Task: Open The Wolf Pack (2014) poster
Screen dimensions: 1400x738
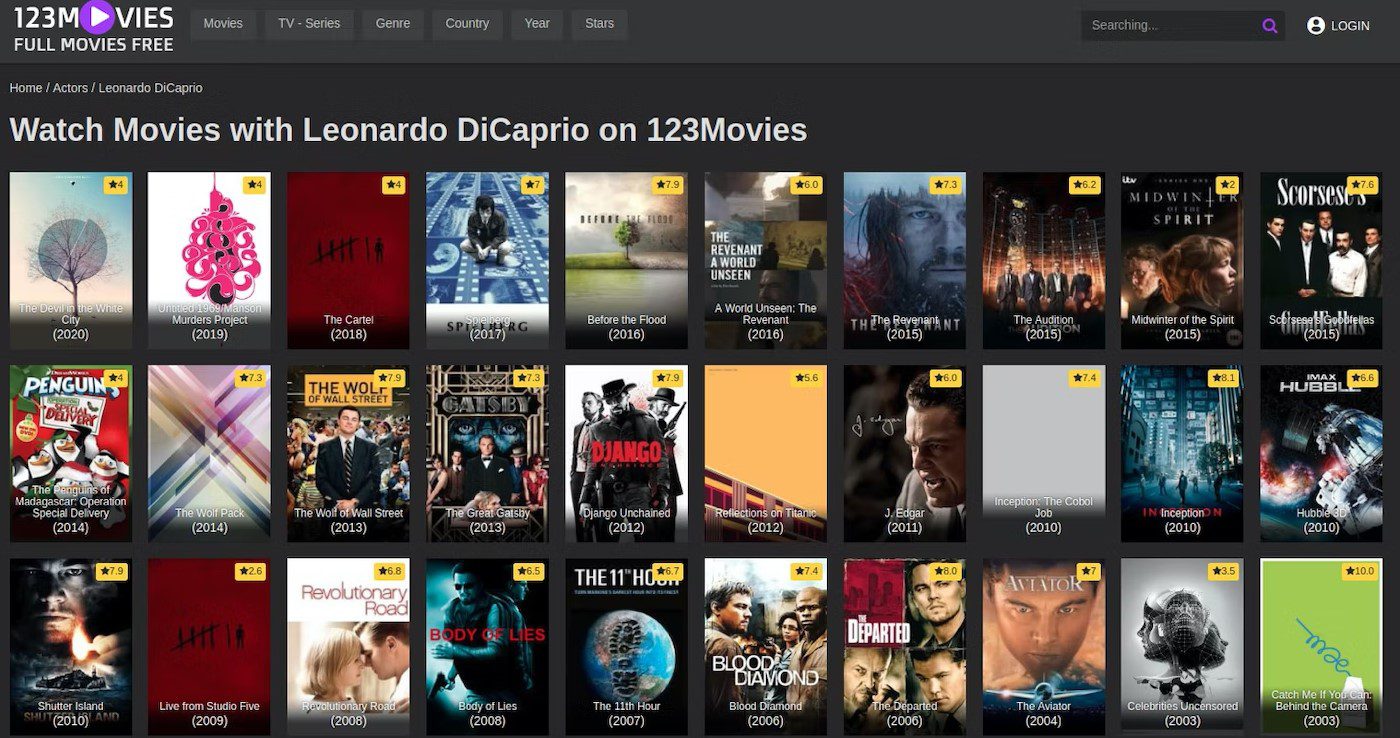Action: pyautogui.click(x=209, y=453)
